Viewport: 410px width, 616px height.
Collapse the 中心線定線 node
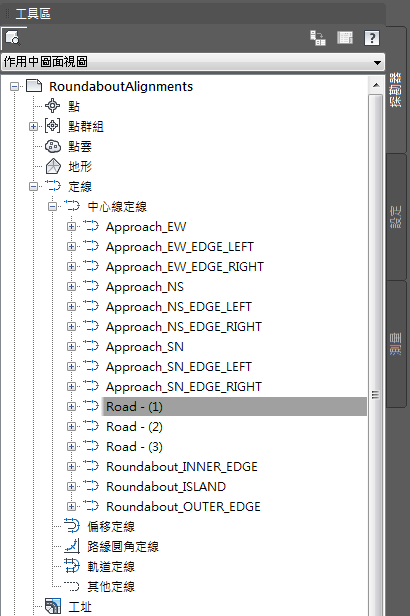pyautogui.click(x=52, y=206)
